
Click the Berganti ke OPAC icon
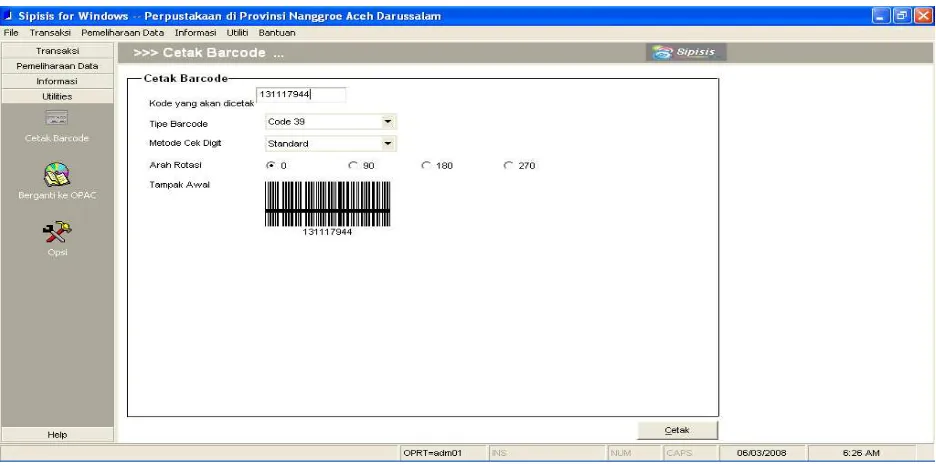click(x=57, y=175)
